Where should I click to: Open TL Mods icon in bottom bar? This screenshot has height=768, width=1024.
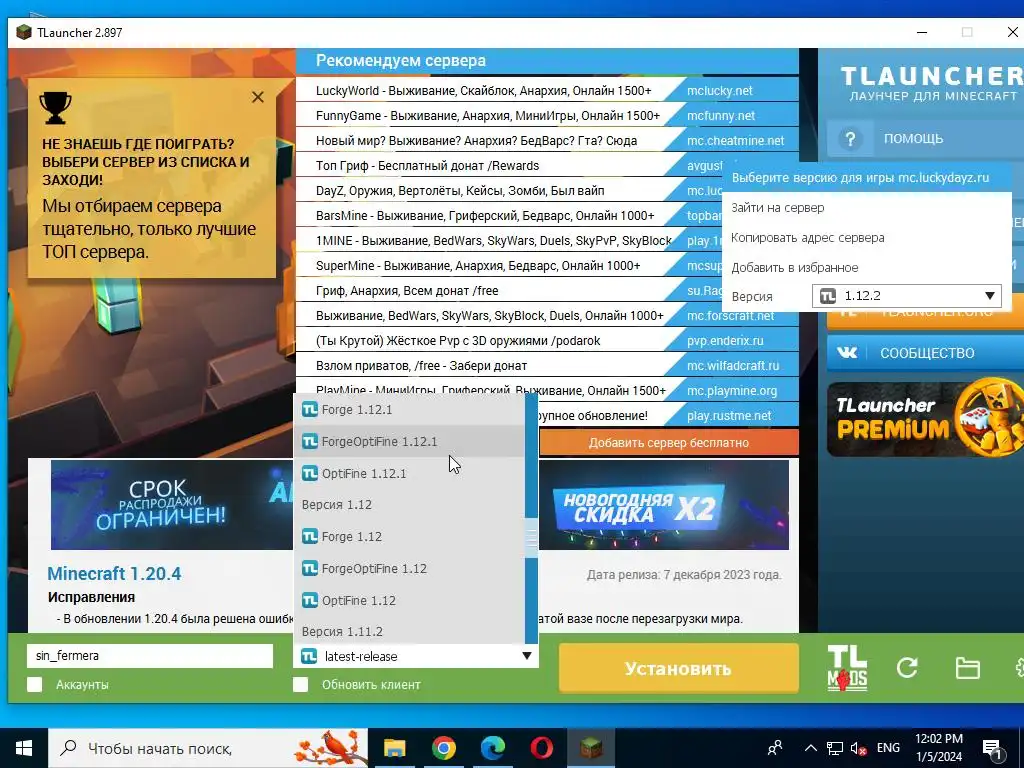[847, 667]
